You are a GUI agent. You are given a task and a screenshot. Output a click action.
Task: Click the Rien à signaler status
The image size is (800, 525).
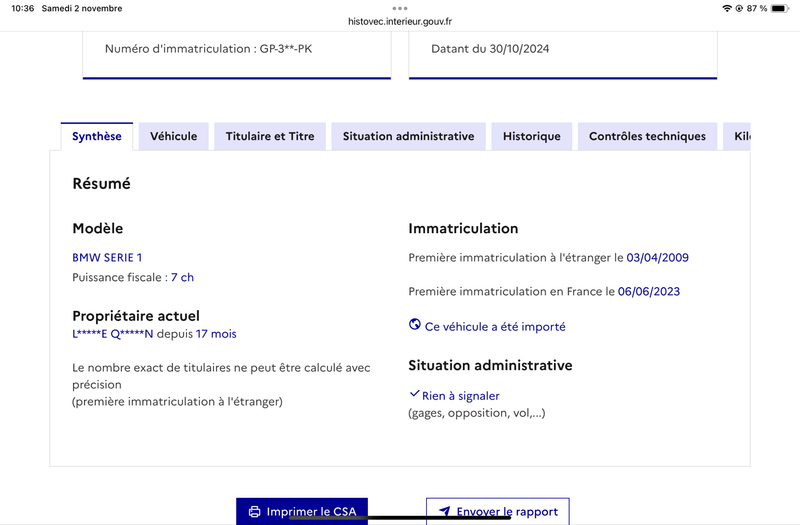(461, 396)
